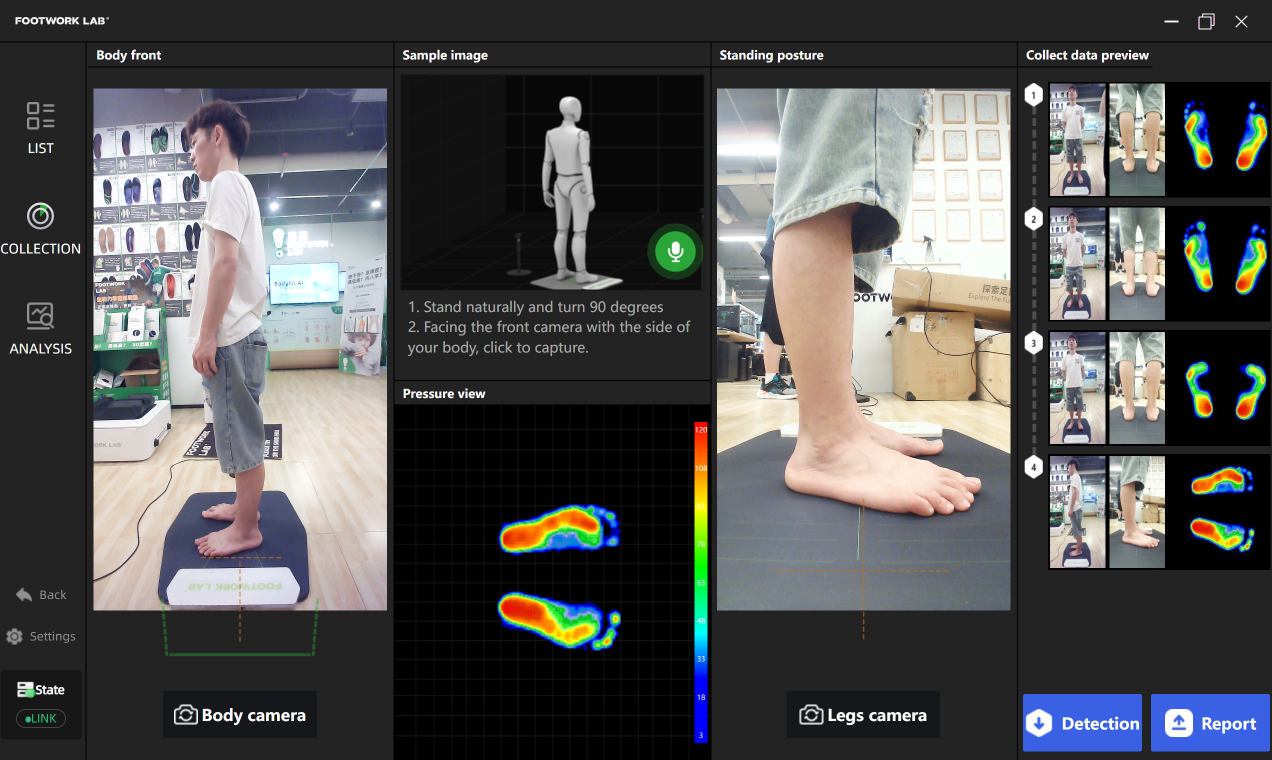Select the Standing posture panel header
Viewport: 1272px width, 760px height.
click(x=771, y=55)
